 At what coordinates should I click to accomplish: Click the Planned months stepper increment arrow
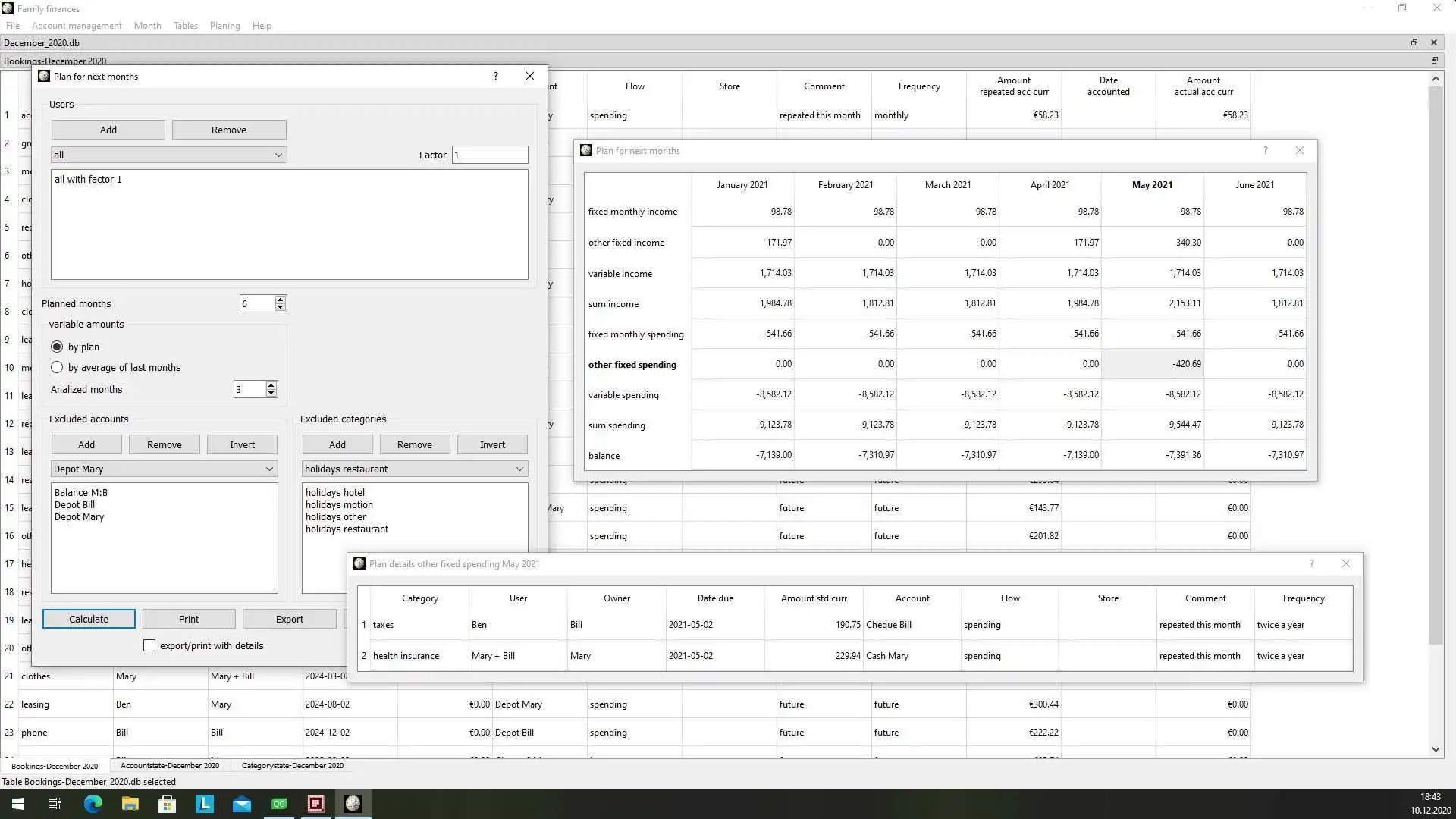(x=280, y=299)
